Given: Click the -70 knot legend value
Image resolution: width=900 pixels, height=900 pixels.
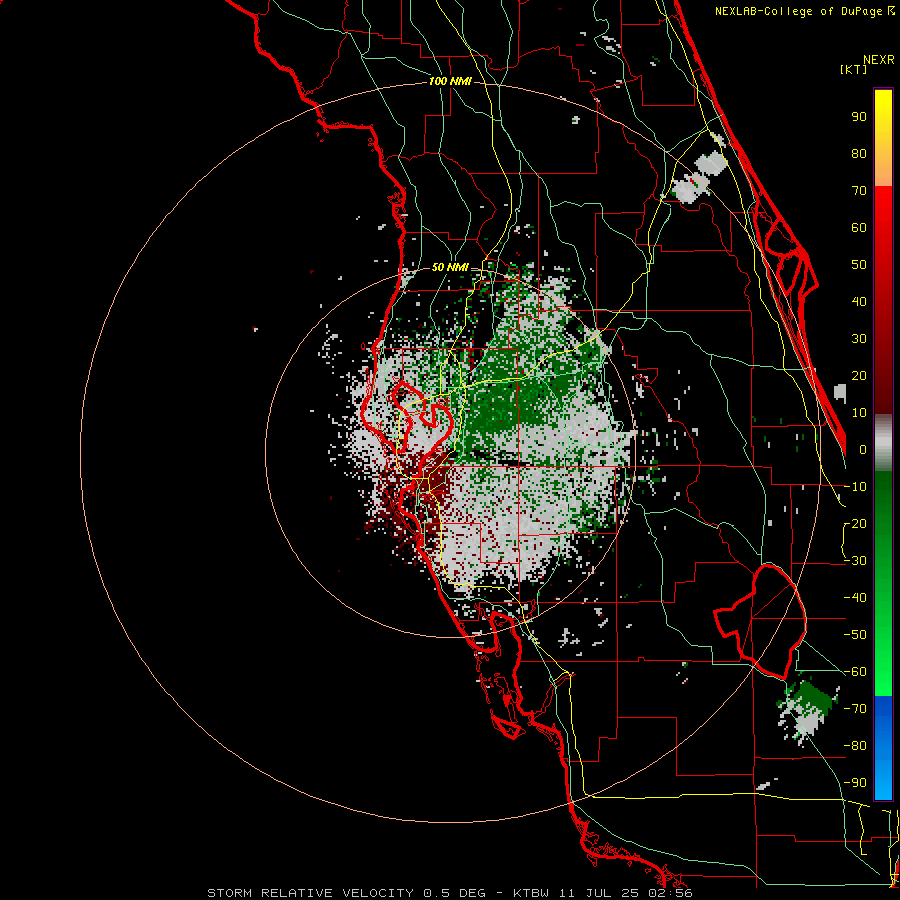Looking at the screenshot, I should (x=855, y=709).
